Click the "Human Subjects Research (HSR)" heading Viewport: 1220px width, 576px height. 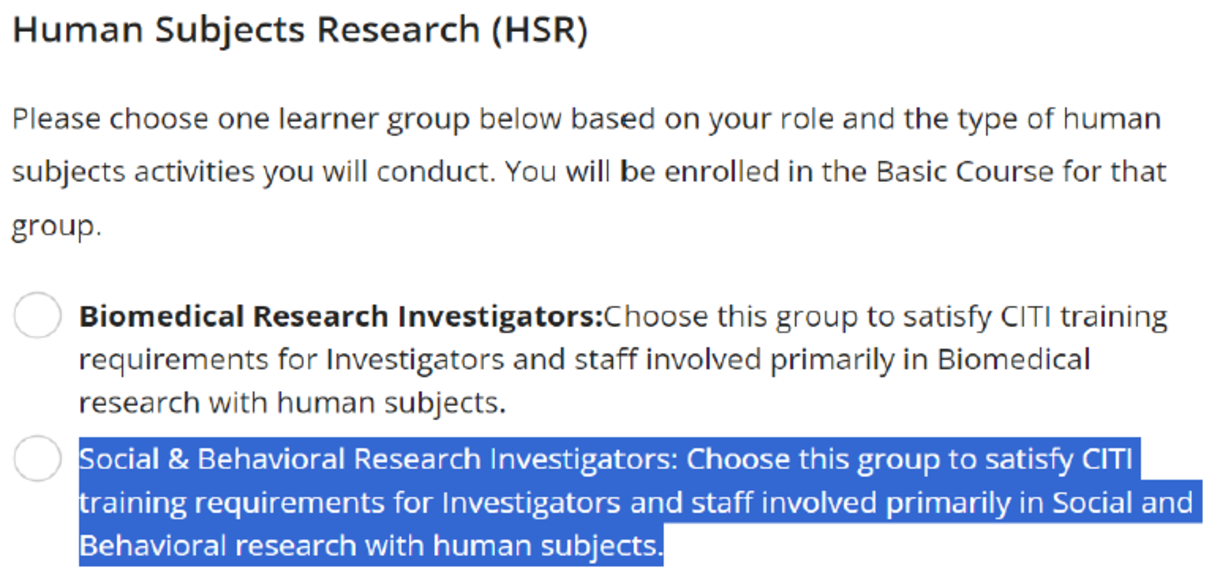(x=299, y=31)
